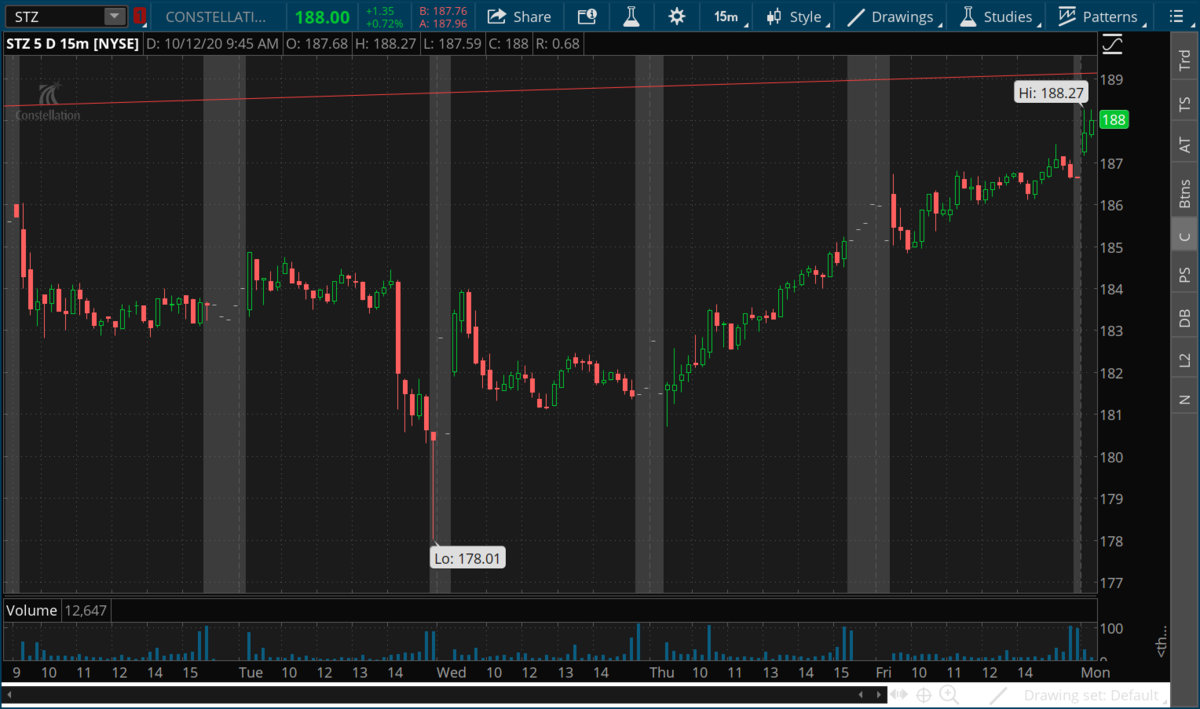
Task: Expand the Patterns dropdown
Action: 1100,17
